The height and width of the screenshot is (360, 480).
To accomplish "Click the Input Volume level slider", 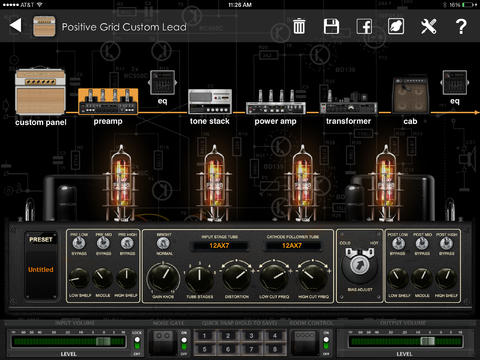I will (69, 341).
